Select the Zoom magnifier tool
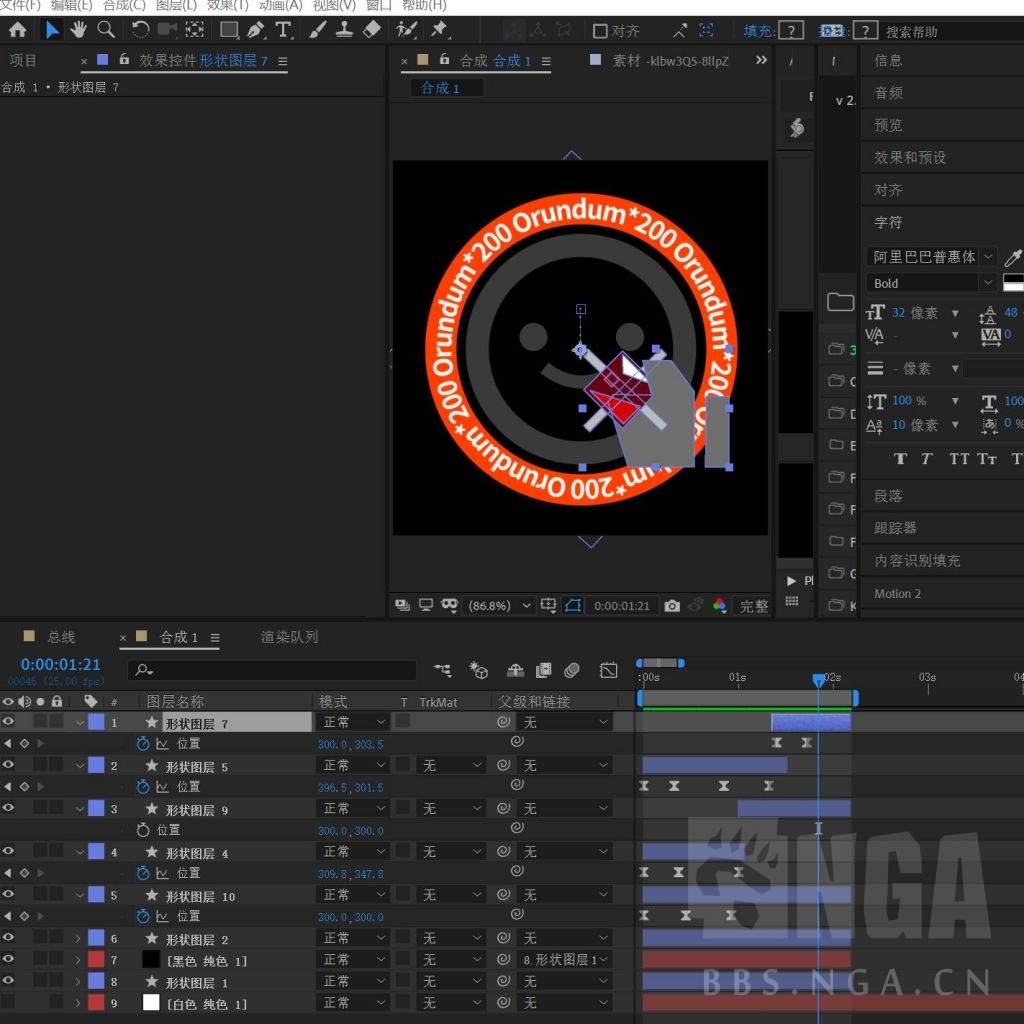Image resolution: width=1024 pixels, height=1024 pixels. 106,30
